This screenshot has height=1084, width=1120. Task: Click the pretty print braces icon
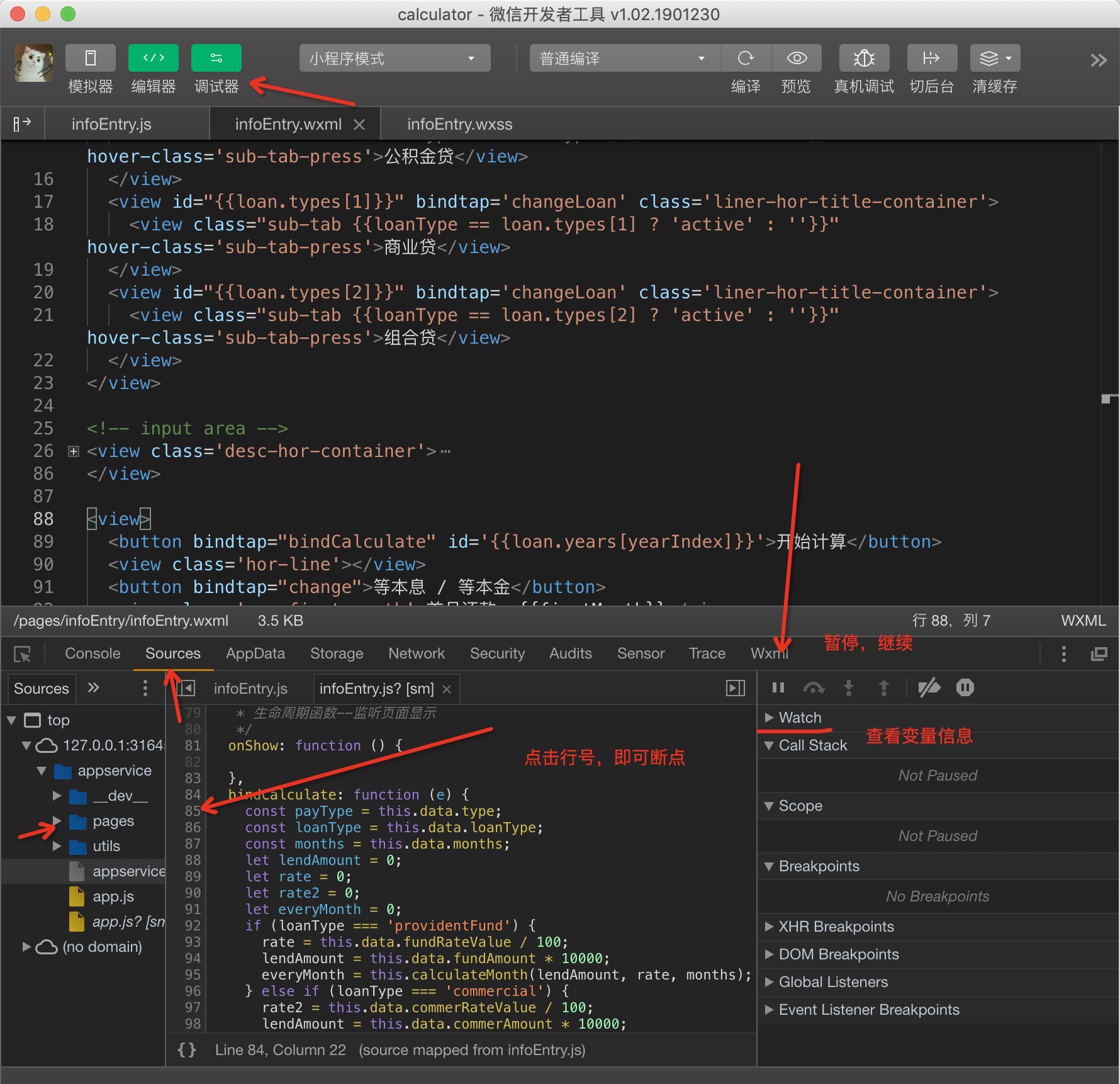187,1050
